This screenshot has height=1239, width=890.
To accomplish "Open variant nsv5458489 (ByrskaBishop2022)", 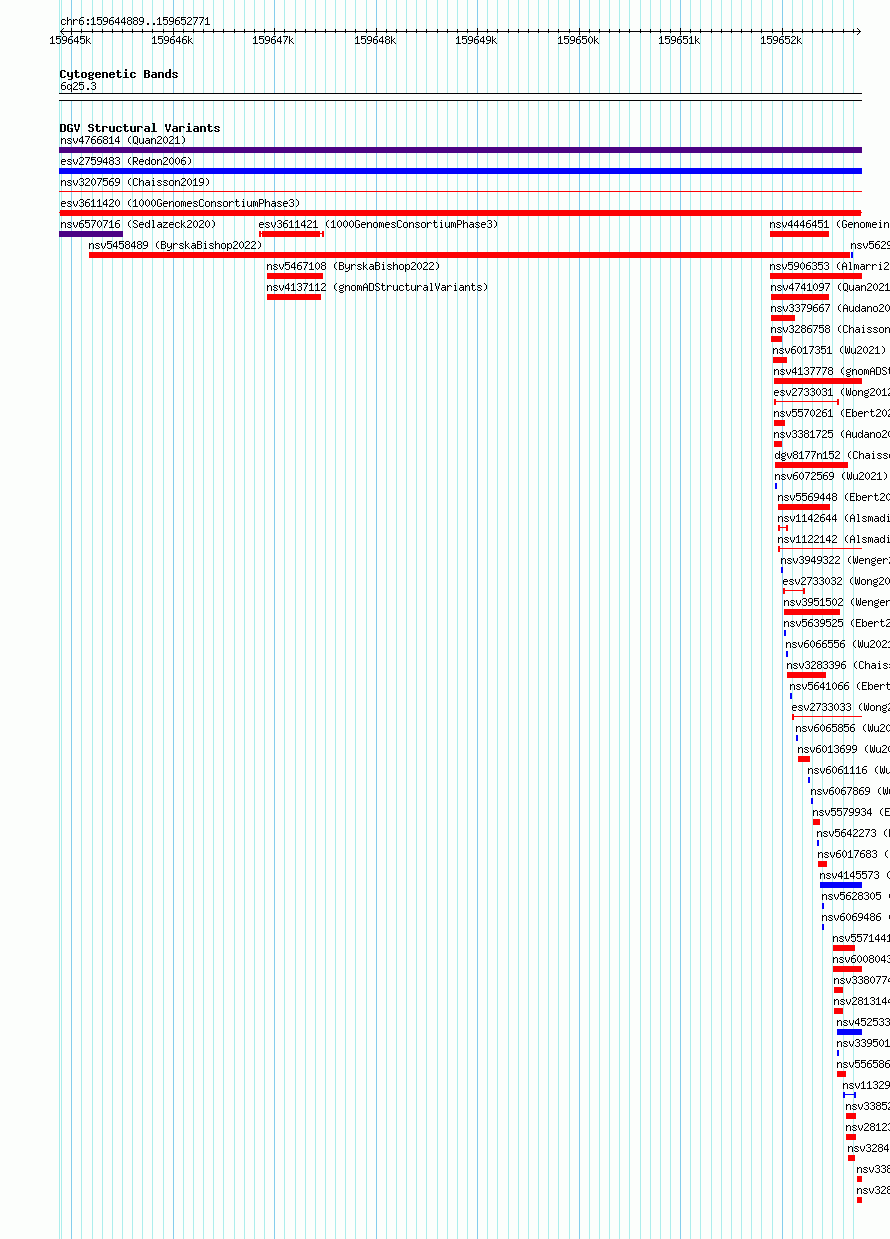I will [x=175, y=245].
